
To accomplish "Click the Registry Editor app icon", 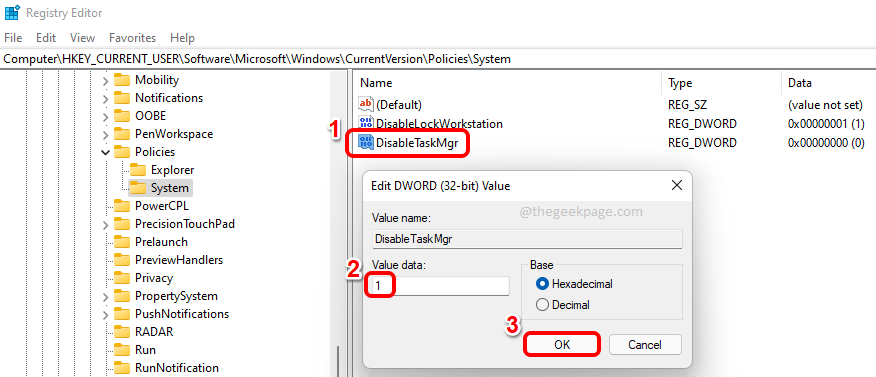I will coord(12,12).
